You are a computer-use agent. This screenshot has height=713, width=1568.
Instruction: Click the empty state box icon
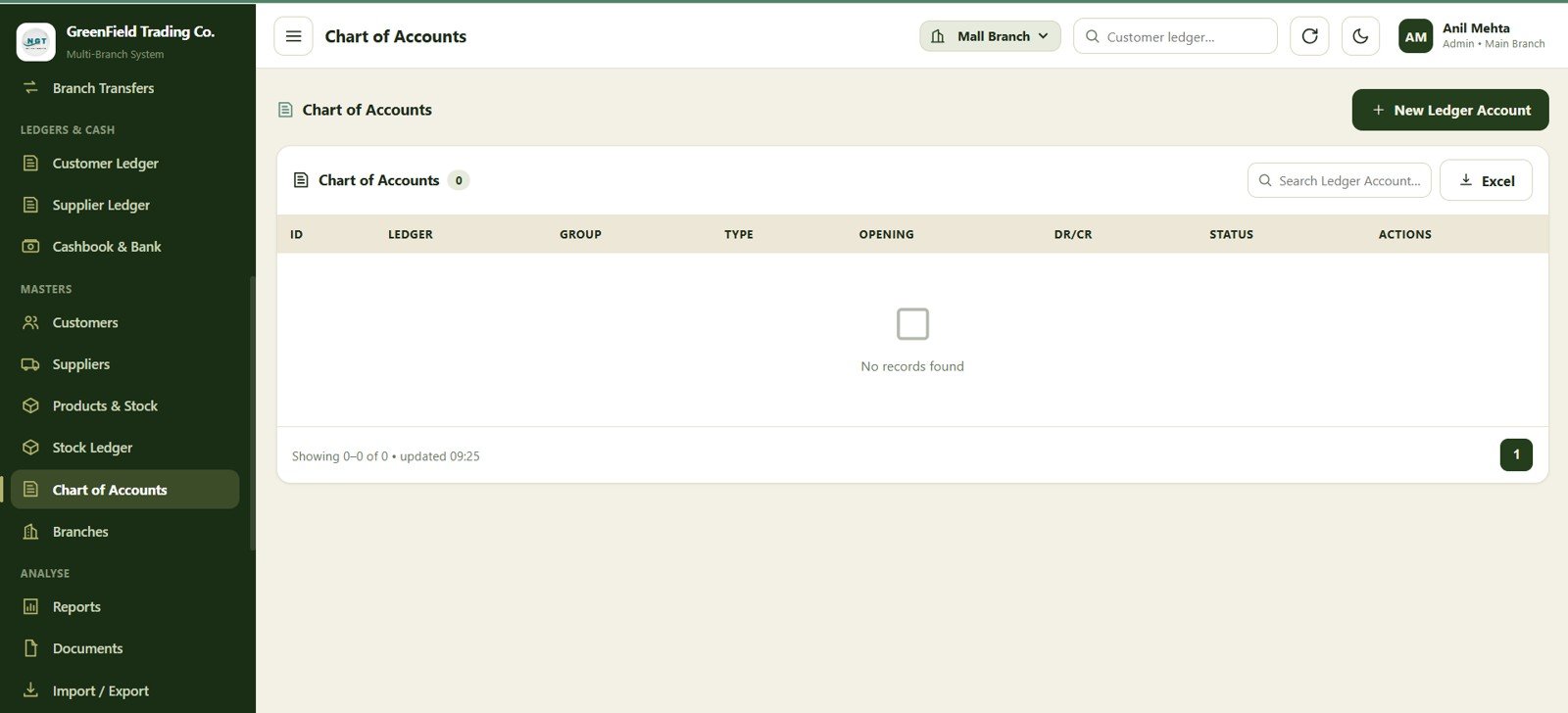pyautogui.click(x=912, y=324)
